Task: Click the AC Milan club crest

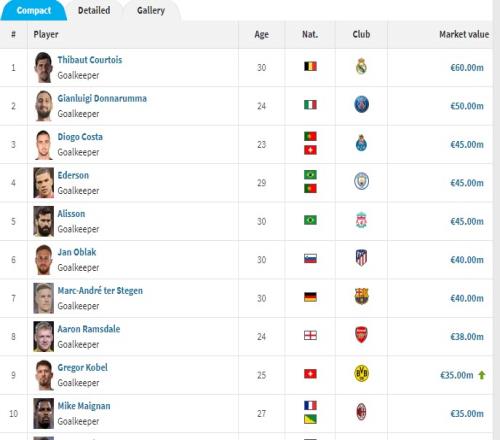Action: [x=361, y=412]
